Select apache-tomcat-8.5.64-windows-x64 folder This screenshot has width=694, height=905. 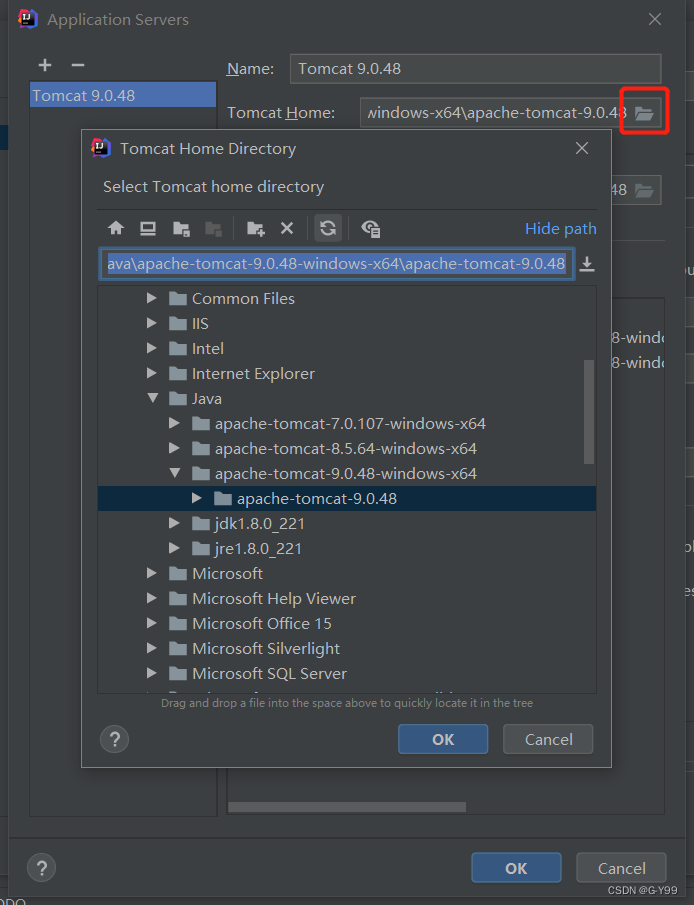(347, 448)
